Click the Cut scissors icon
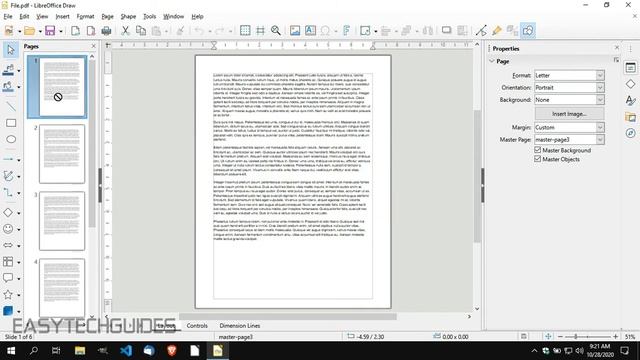 coord(125,31)
